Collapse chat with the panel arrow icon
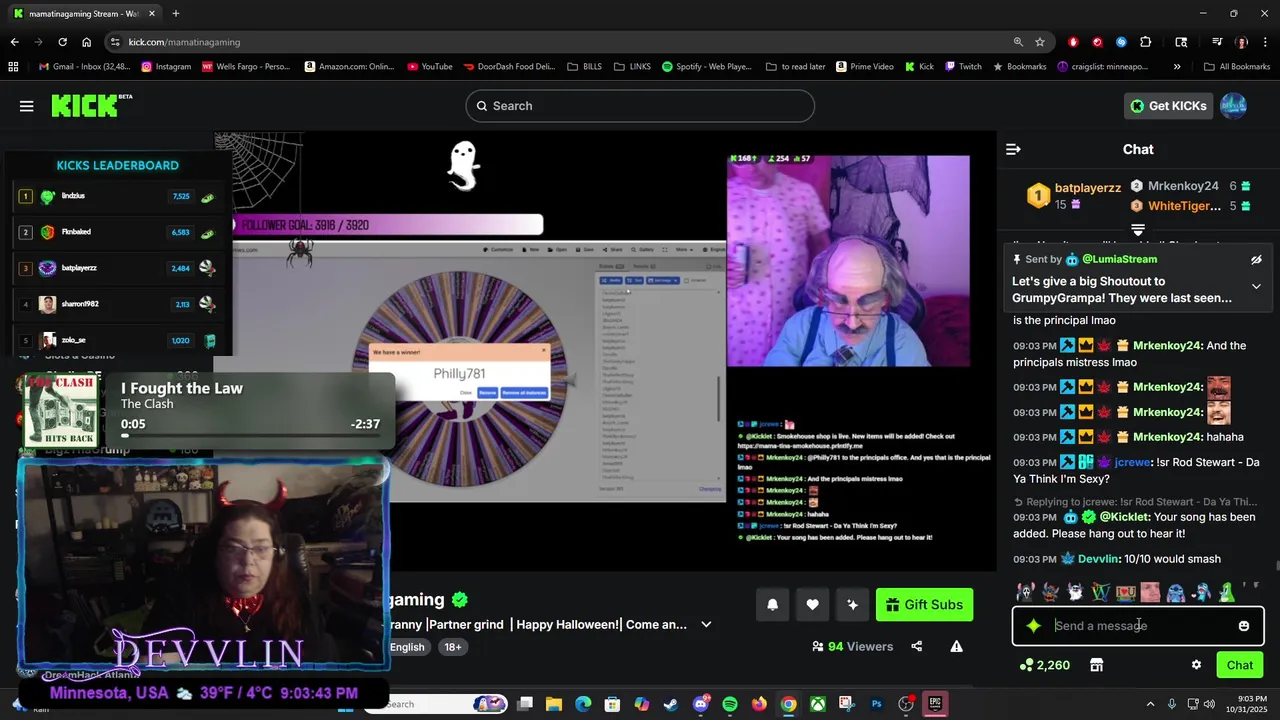 click(1013, 149)
